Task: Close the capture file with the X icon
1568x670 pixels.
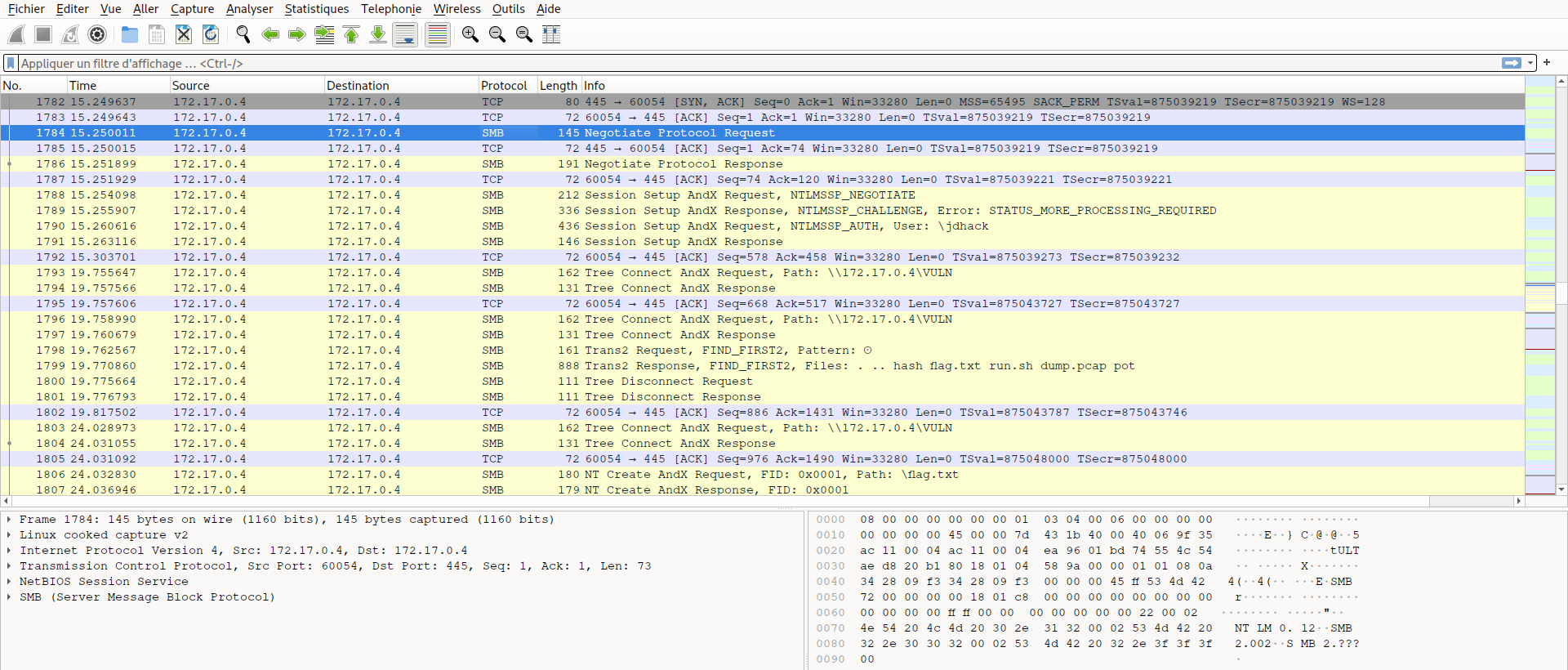Action: (184, 34)
